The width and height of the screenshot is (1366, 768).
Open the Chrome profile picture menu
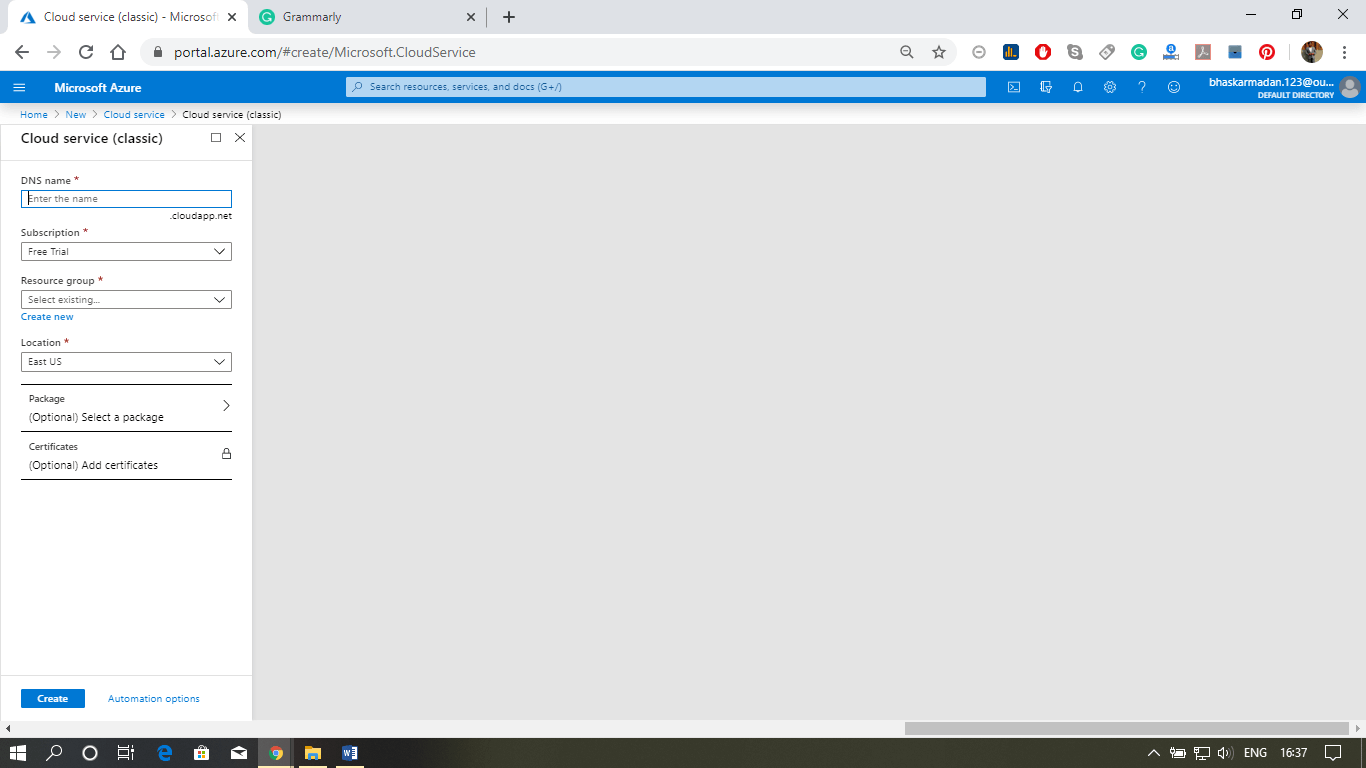click(1312, 52)
